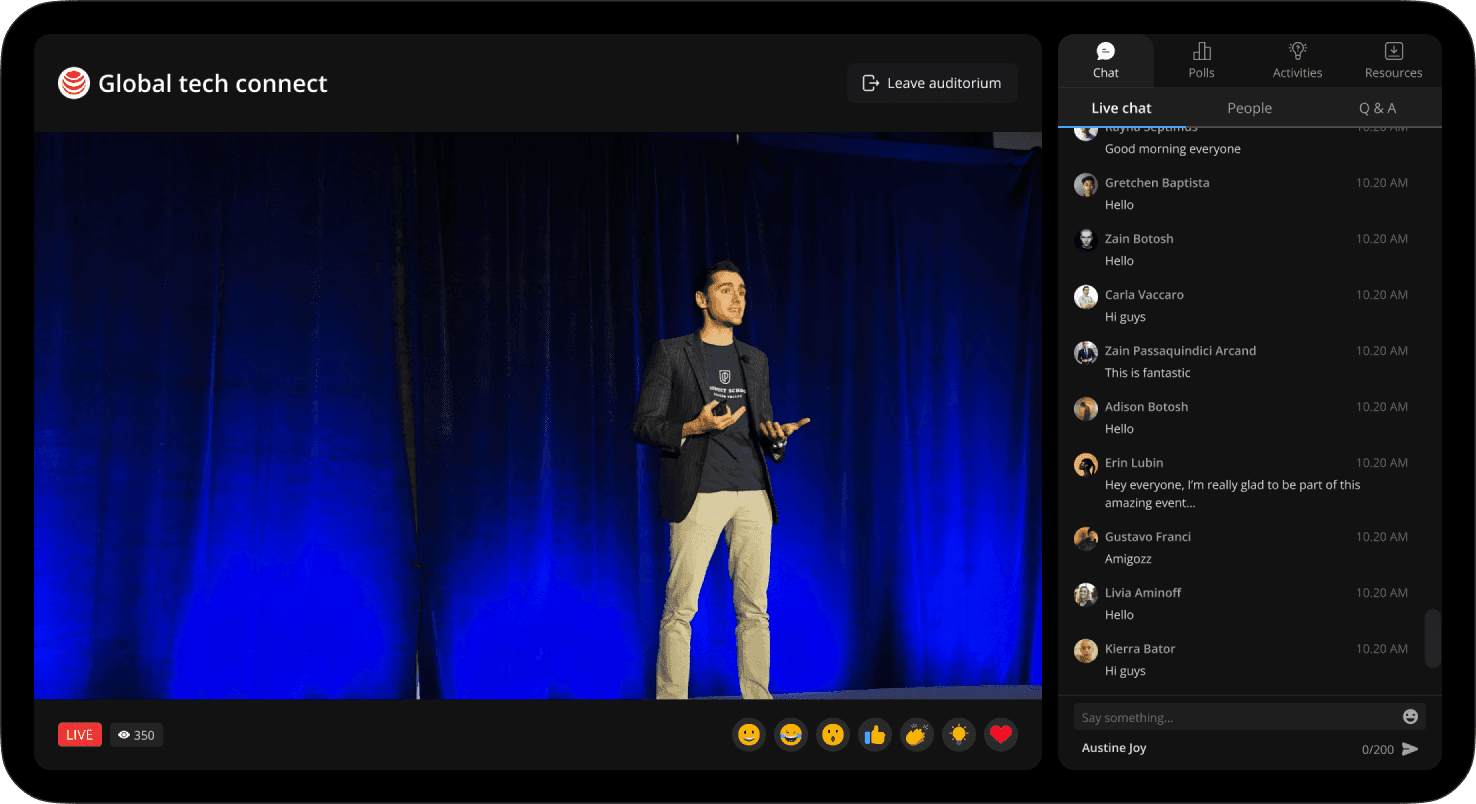The width and height of the screenshot is (1476, 804).
Task: Click Zain Passaquindici Arcand's avatar
Action: [x=1086, y=352]
